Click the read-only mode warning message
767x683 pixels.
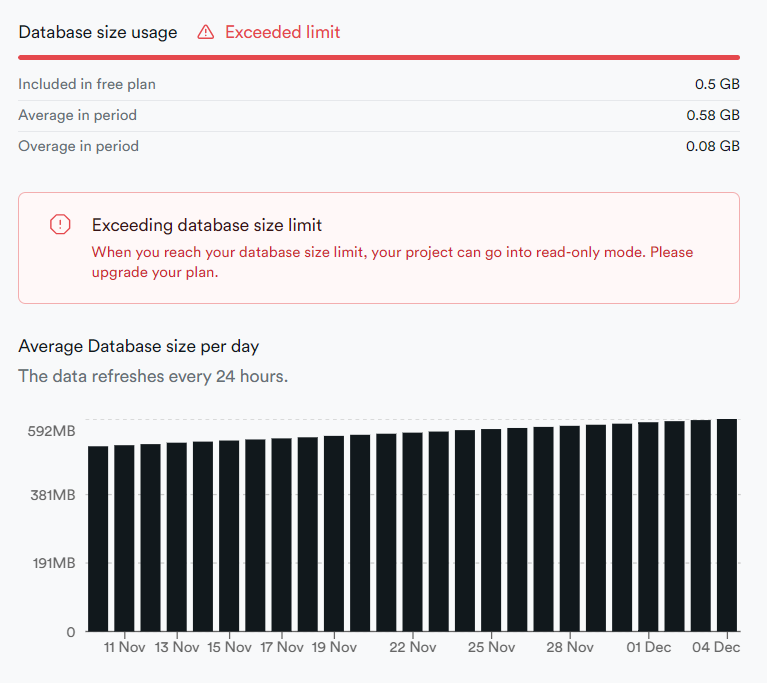392,262
